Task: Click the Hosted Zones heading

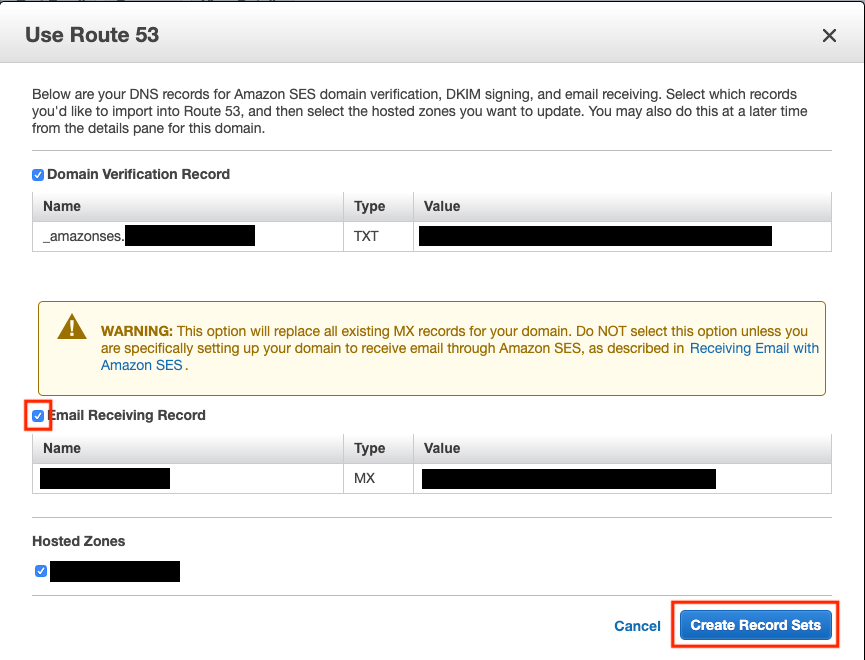Action: [78, 541]
